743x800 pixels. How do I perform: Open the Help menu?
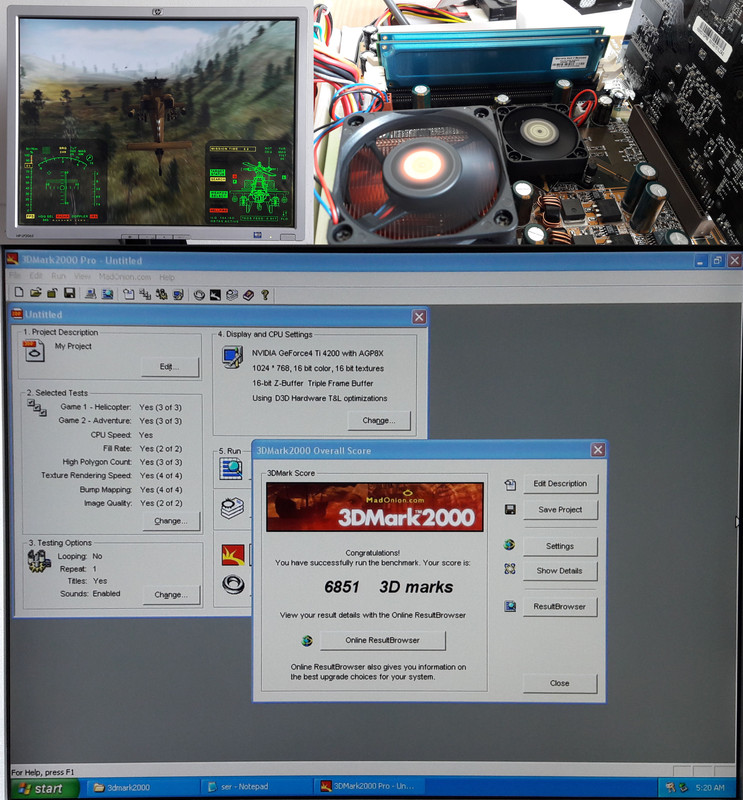[x=167, y=277]
